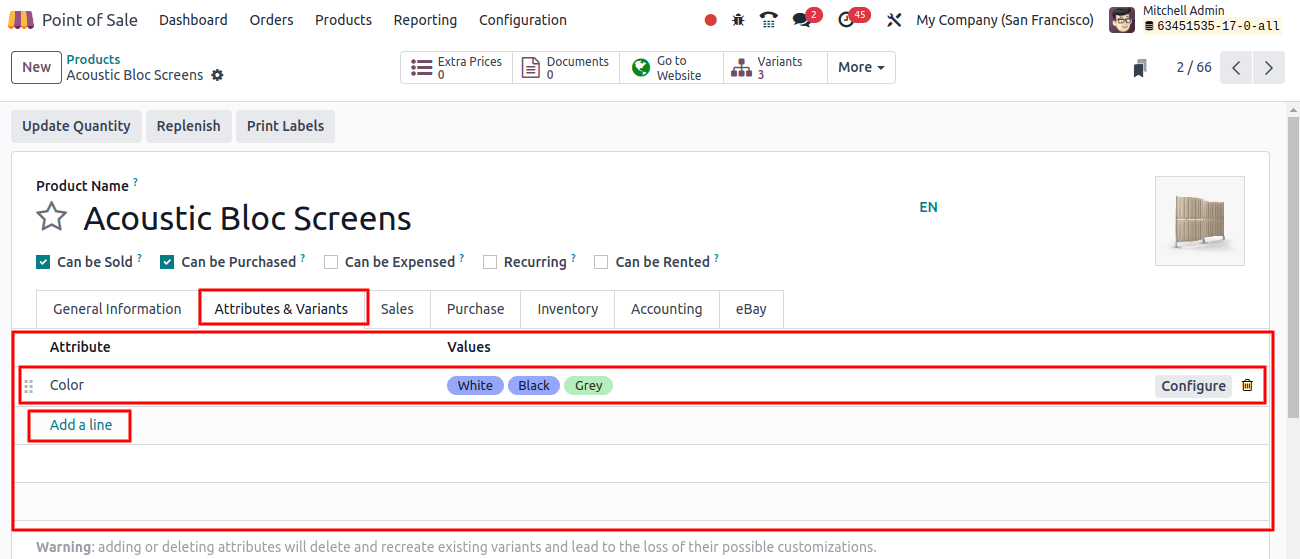Select the Grey color tag
Viewport: 1300px width, 559px height.
coord(588,385)
